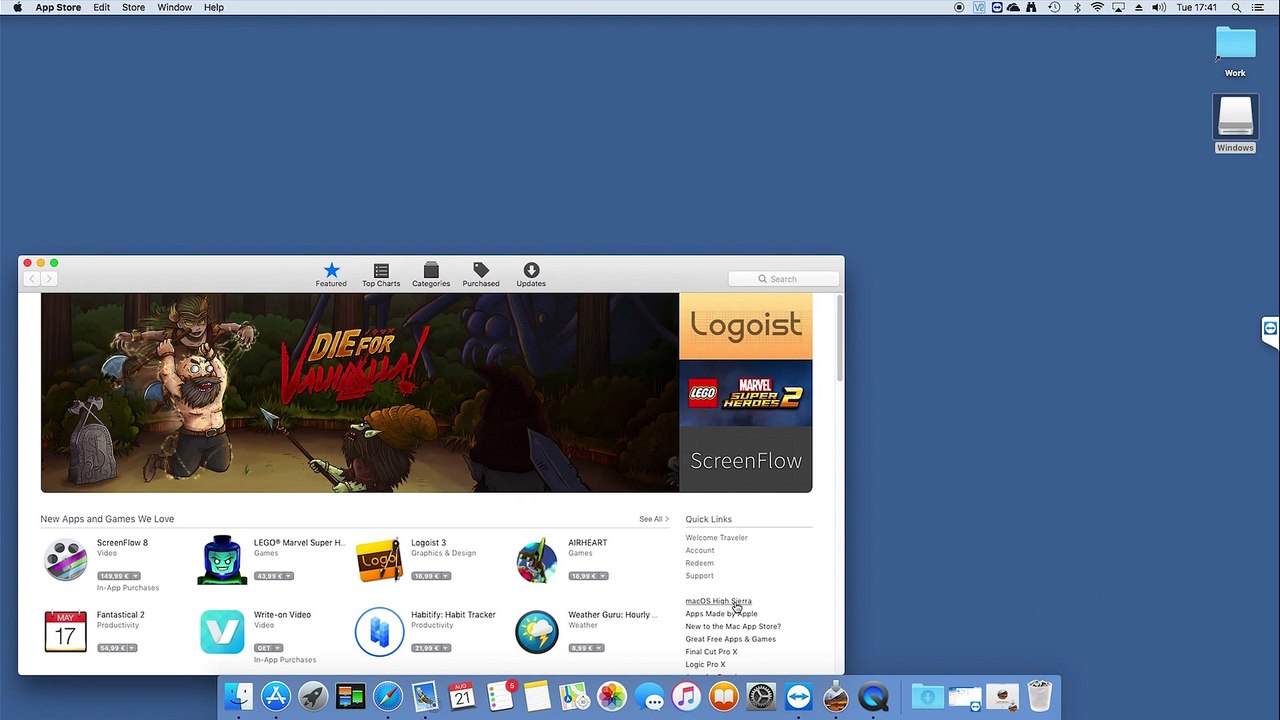Open the Categories toolbar icon

(431, 271)
